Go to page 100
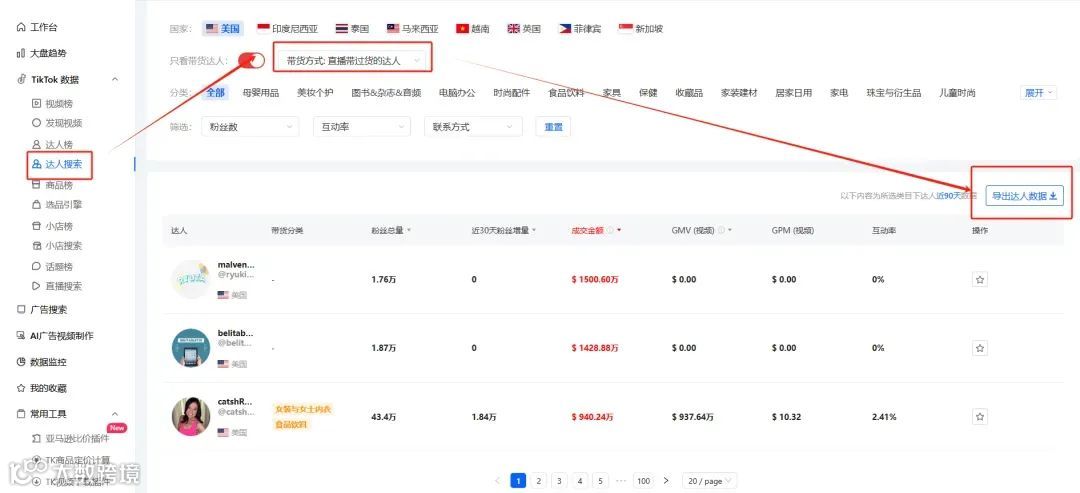1080x493 pixels. tap(643, 481)
